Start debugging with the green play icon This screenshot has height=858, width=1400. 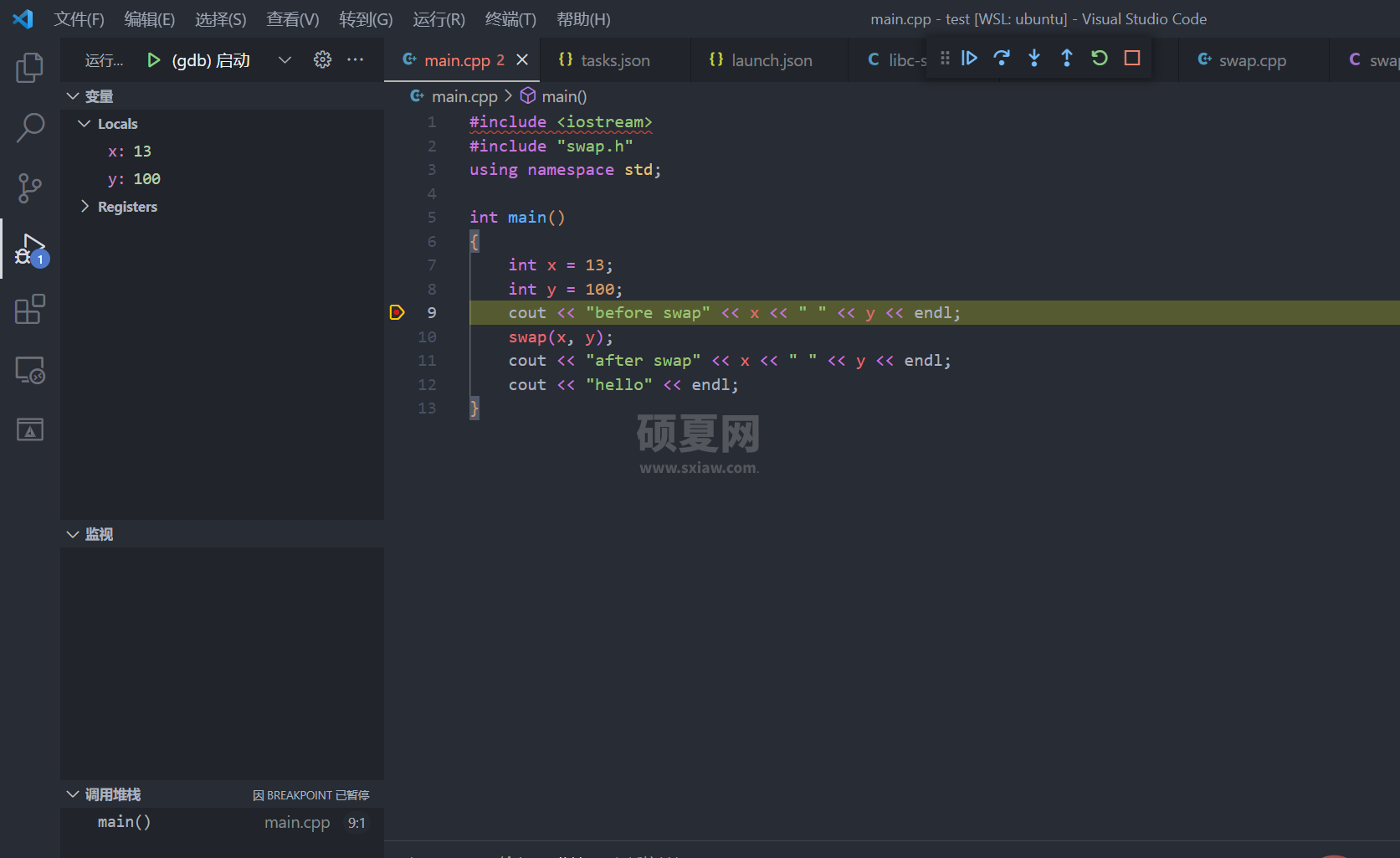pos(153,60)
